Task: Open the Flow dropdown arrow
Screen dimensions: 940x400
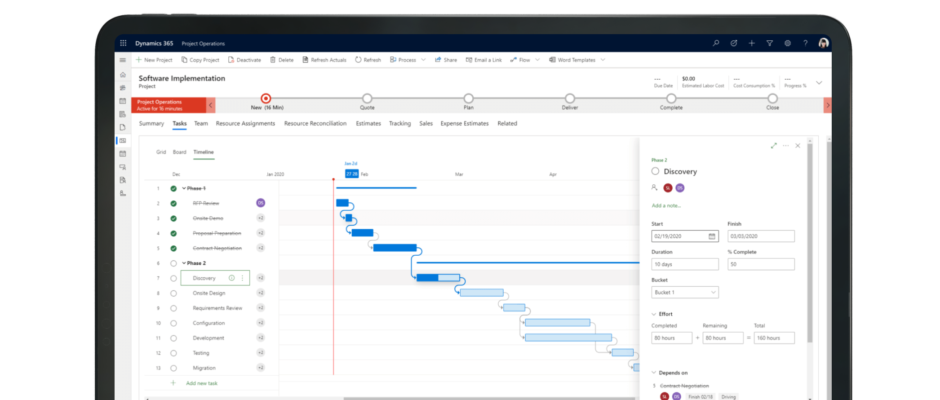Action: pyautogui.click(x=537, y=60)
